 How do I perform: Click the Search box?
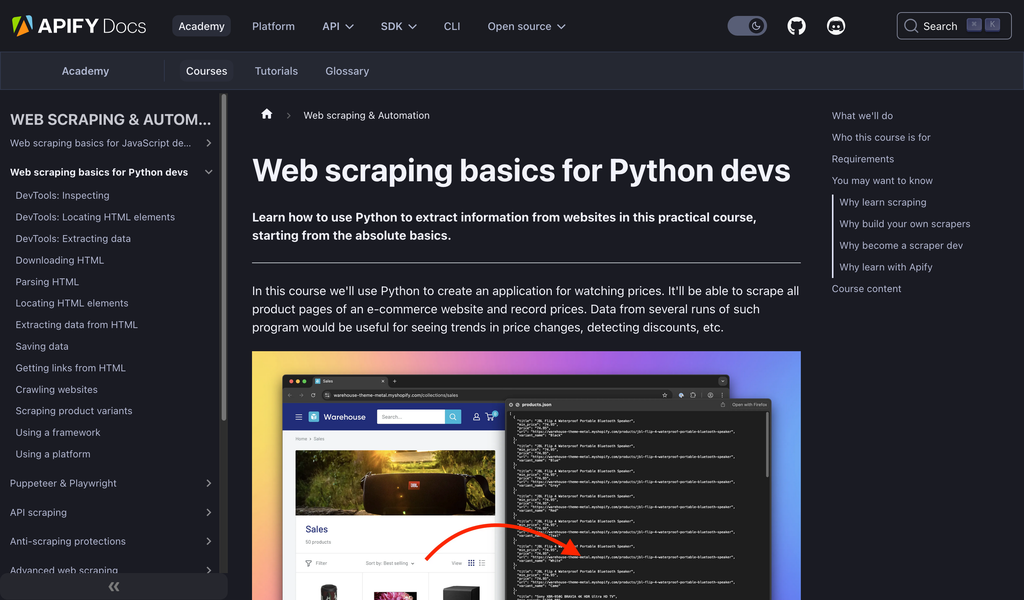pos(953,26)
